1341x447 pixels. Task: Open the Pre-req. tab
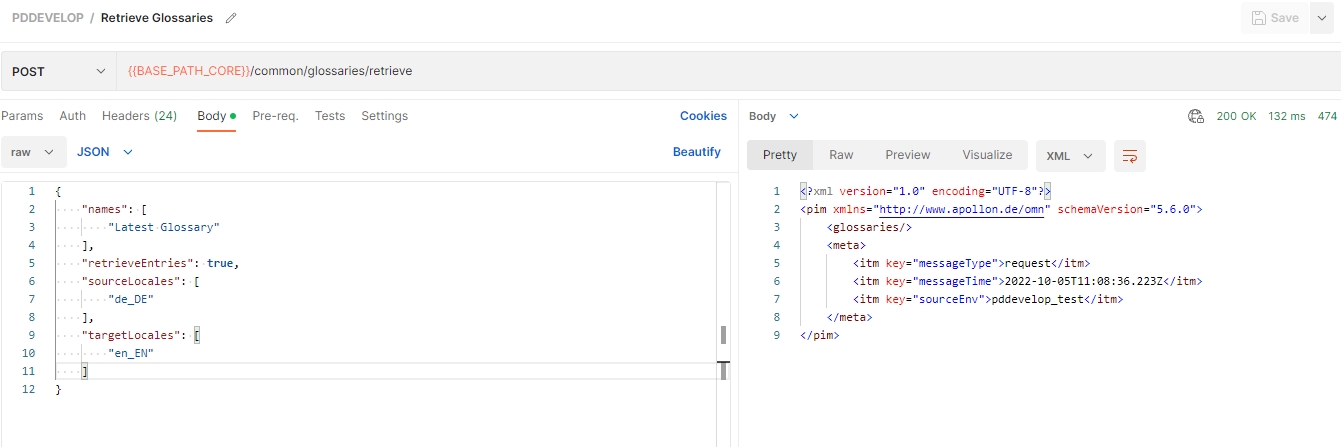(x=275, y=116)
